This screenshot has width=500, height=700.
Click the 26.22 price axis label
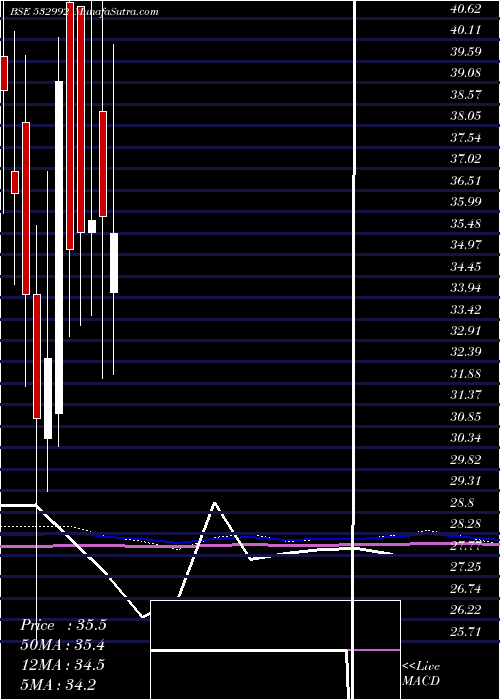tap(466, 611)
